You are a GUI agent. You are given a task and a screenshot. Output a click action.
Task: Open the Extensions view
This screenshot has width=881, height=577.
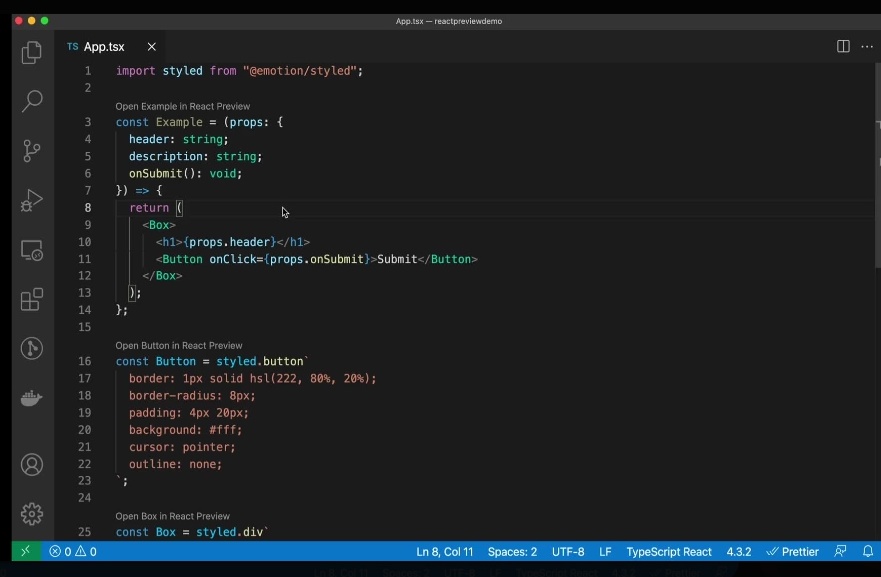pos(32,299)
